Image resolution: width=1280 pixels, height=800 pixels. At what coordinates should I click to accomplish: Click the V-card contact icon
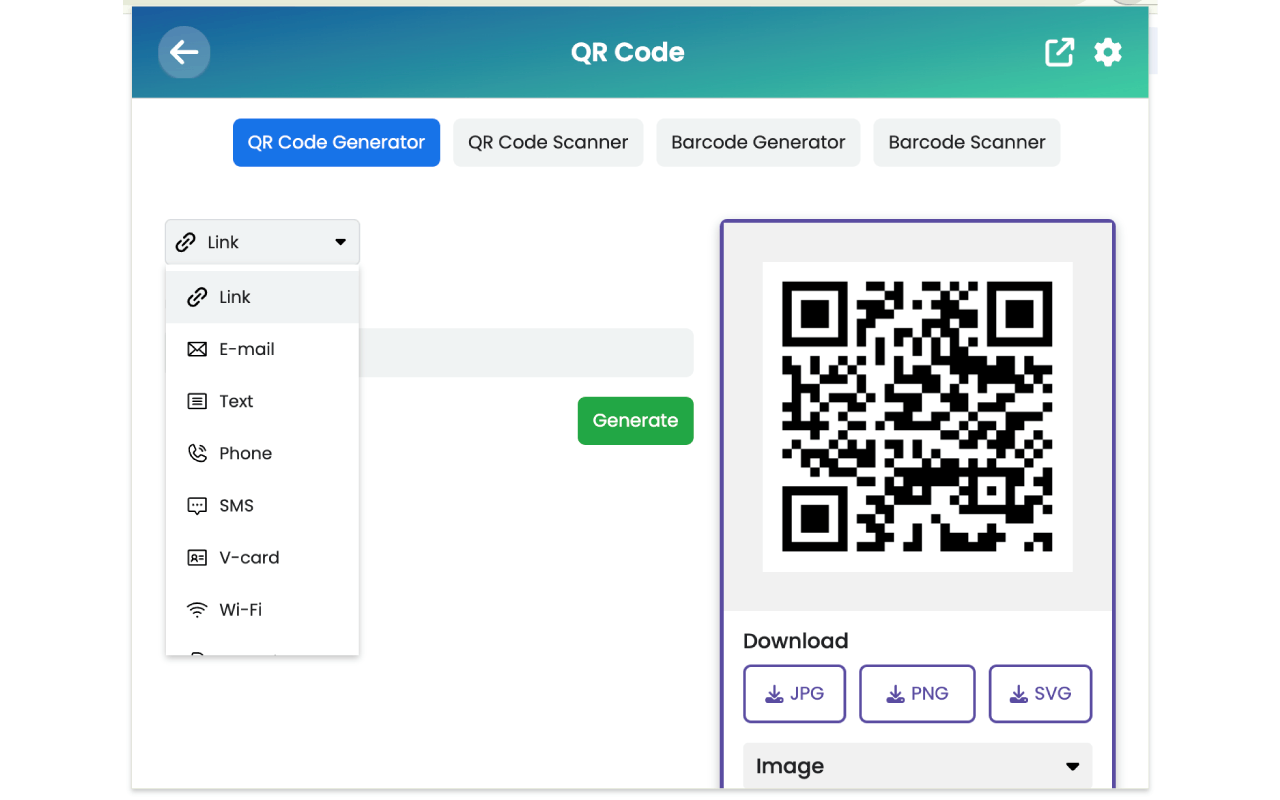click(x=197, y=557)
